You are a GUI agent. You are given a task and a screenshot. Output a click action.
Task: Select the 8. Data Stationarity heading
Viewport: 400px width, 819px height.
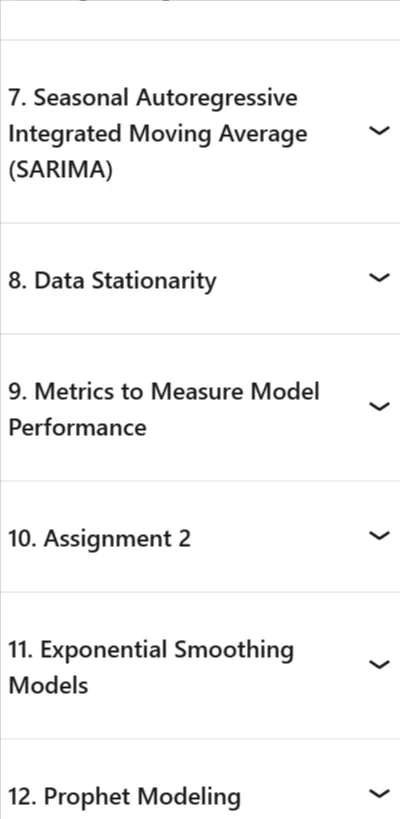[112, 280]
